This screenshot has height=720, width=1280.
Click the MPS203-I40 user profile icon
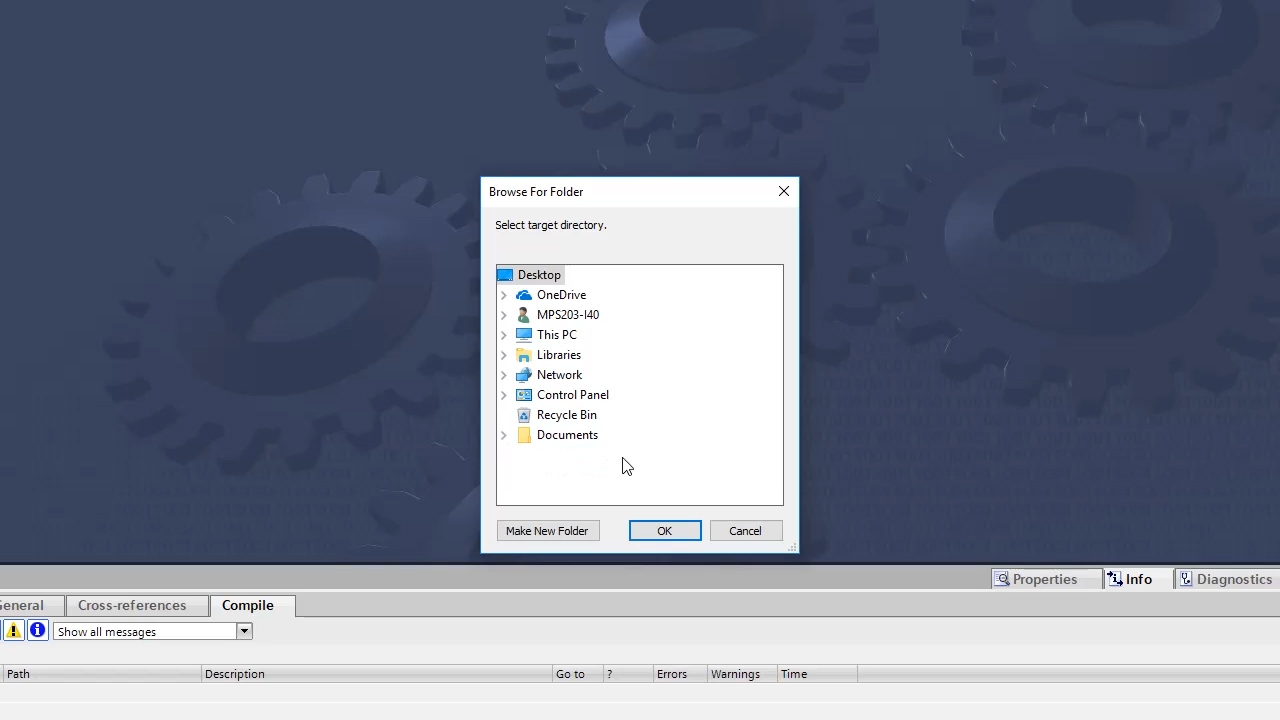click(x=524, y=315)
